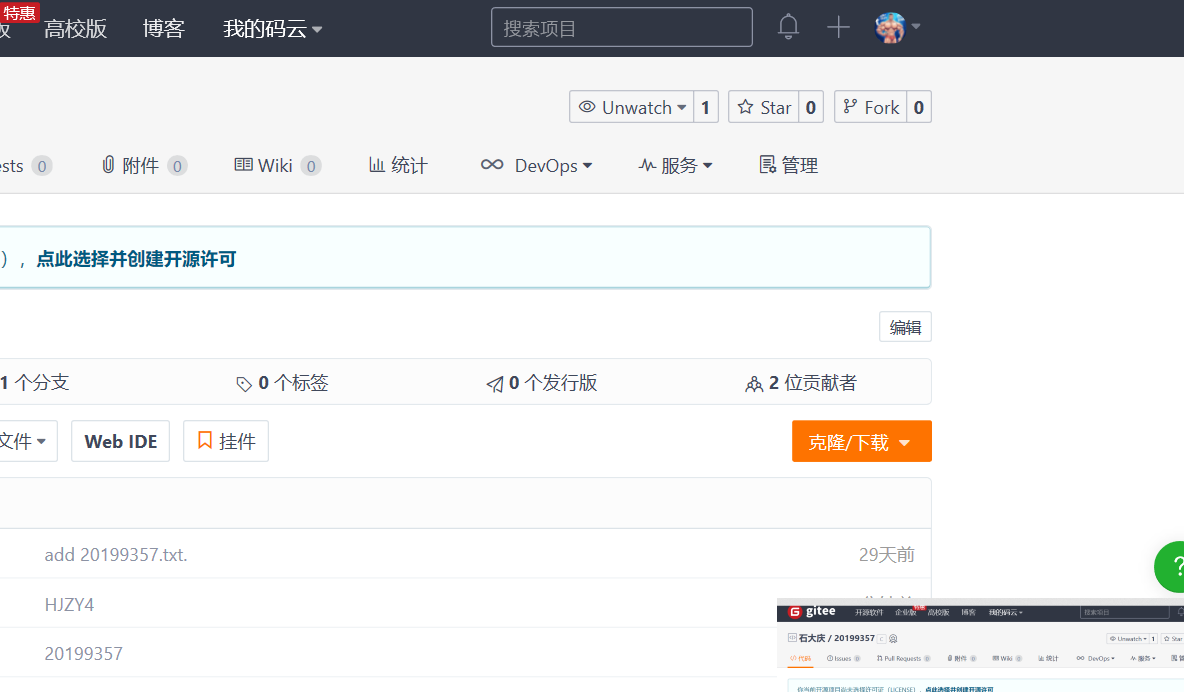
Task: Click the DevOps infinity icon
Action: (492, 165)
